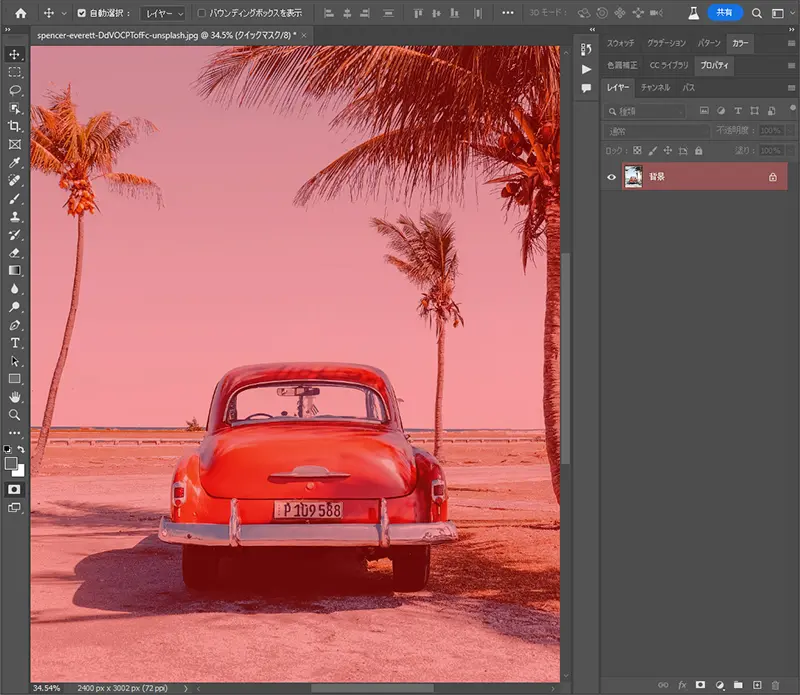This screenshot has height=695, width=800.
Task: Click the foreground color swatch
Action: [11, 464]
